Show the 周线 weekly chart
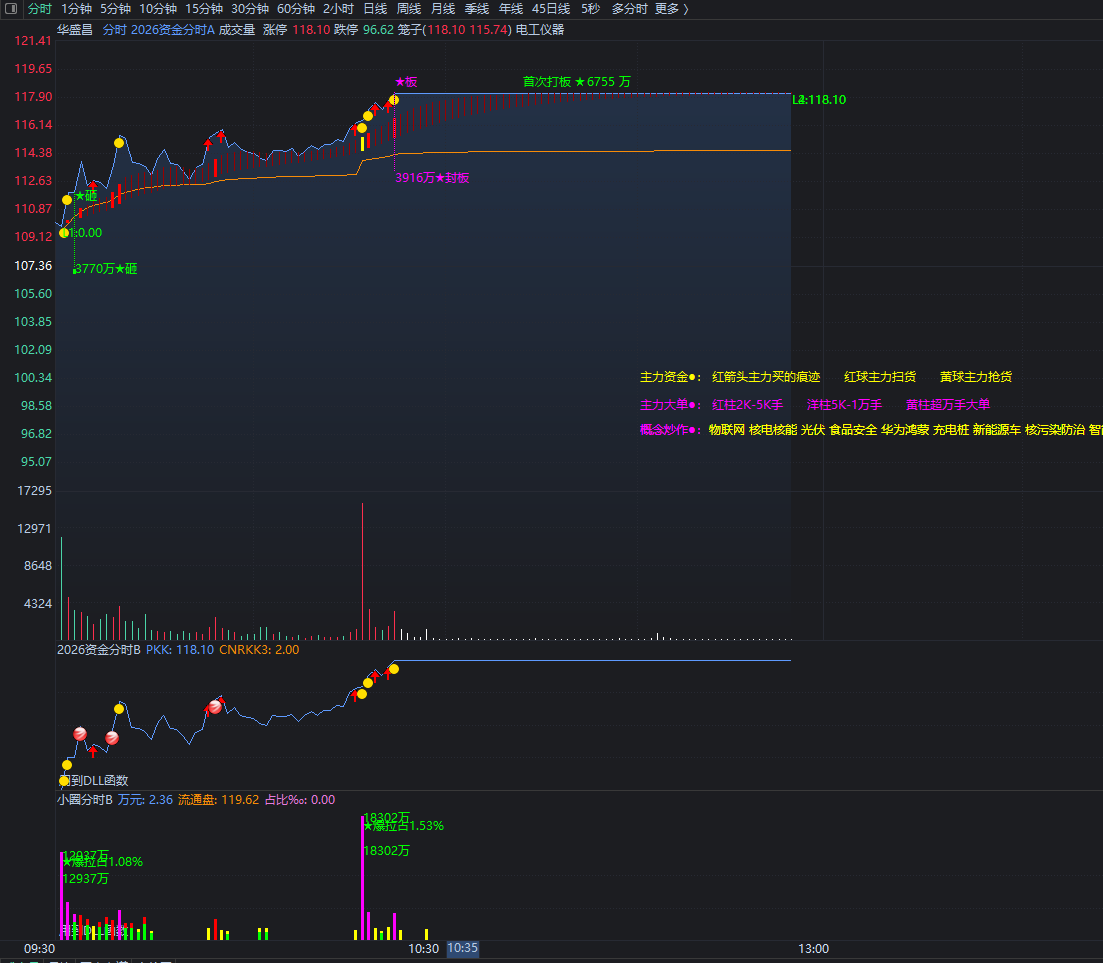The width and height of the screenshot is (1103, 963). [409, 9]
